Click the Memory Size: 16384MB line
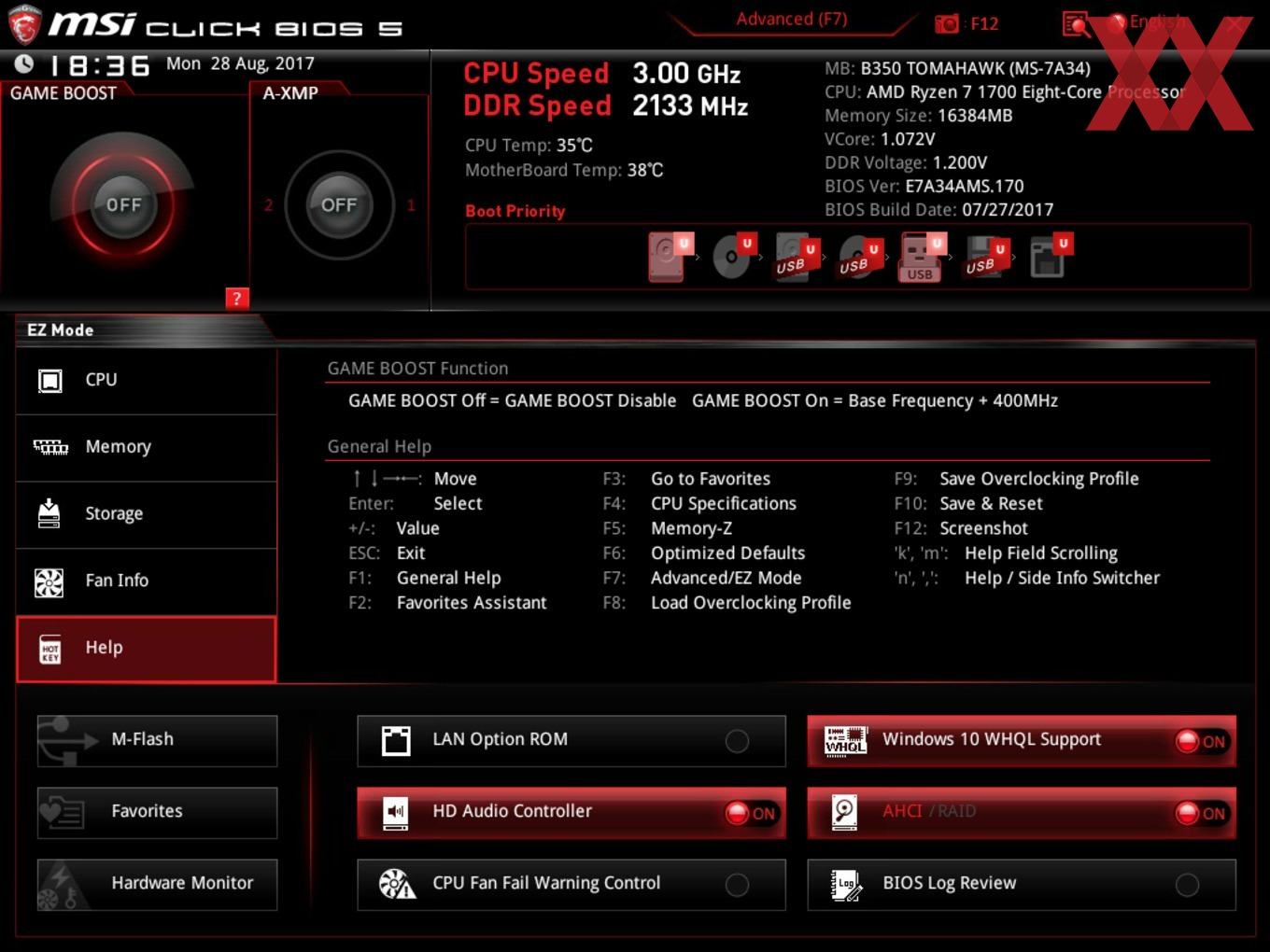 pyautogui.click(x=919, y=116)
